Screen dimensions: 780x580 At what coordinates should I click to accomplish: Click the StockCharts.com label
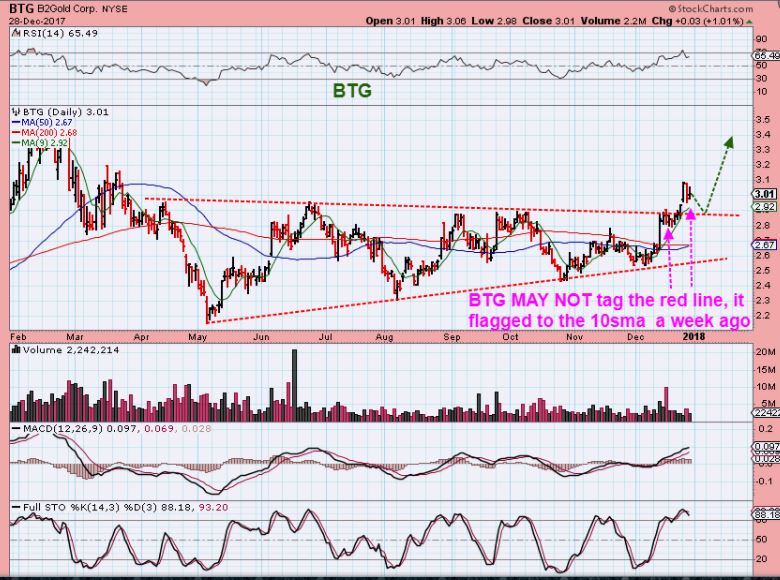[x=711, y=8]
